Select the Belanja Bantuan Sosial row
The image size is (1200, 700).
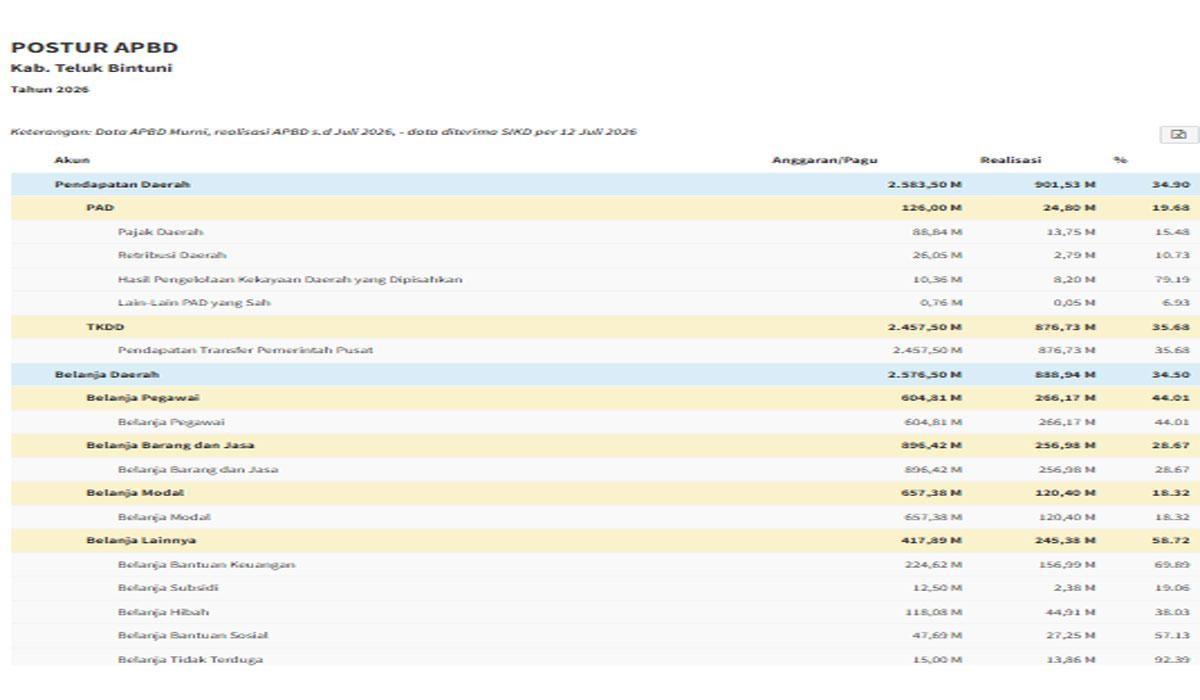point(605,635)
